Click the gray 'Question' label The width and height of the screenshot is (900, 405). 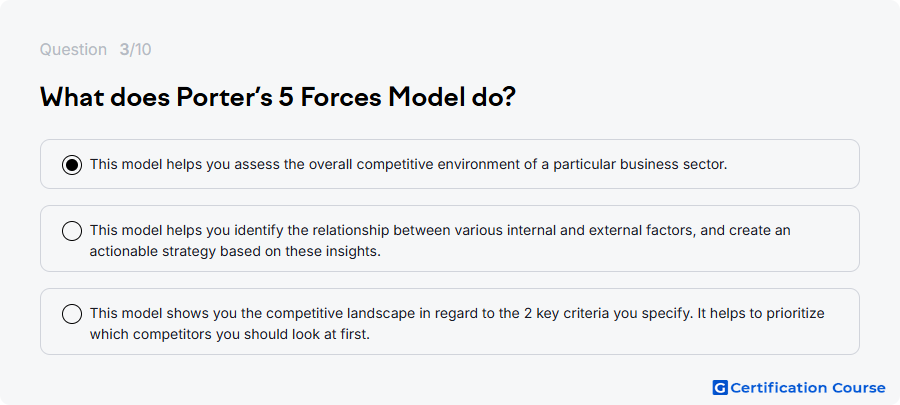pyautogui.click(x=73, y=50)
